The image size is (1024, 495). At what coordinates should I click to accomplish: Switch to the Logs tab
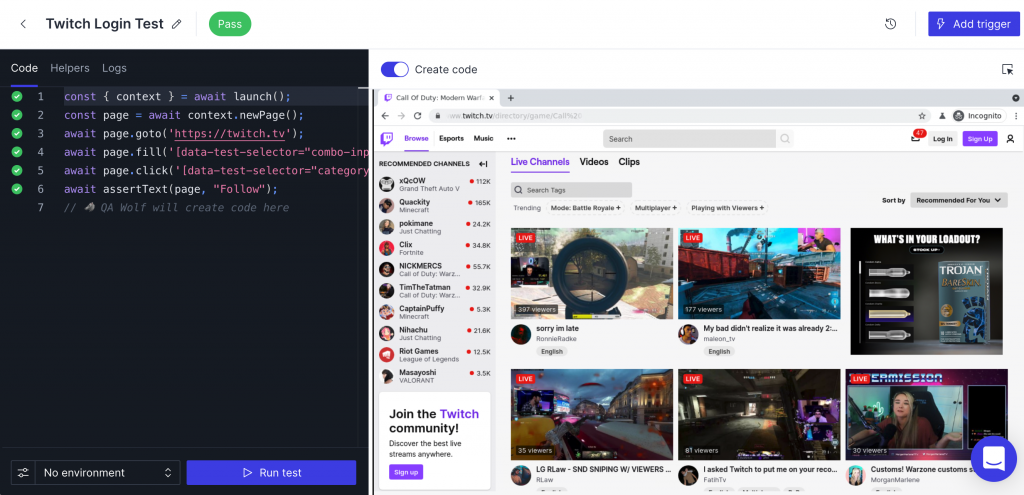pos(114,68)
